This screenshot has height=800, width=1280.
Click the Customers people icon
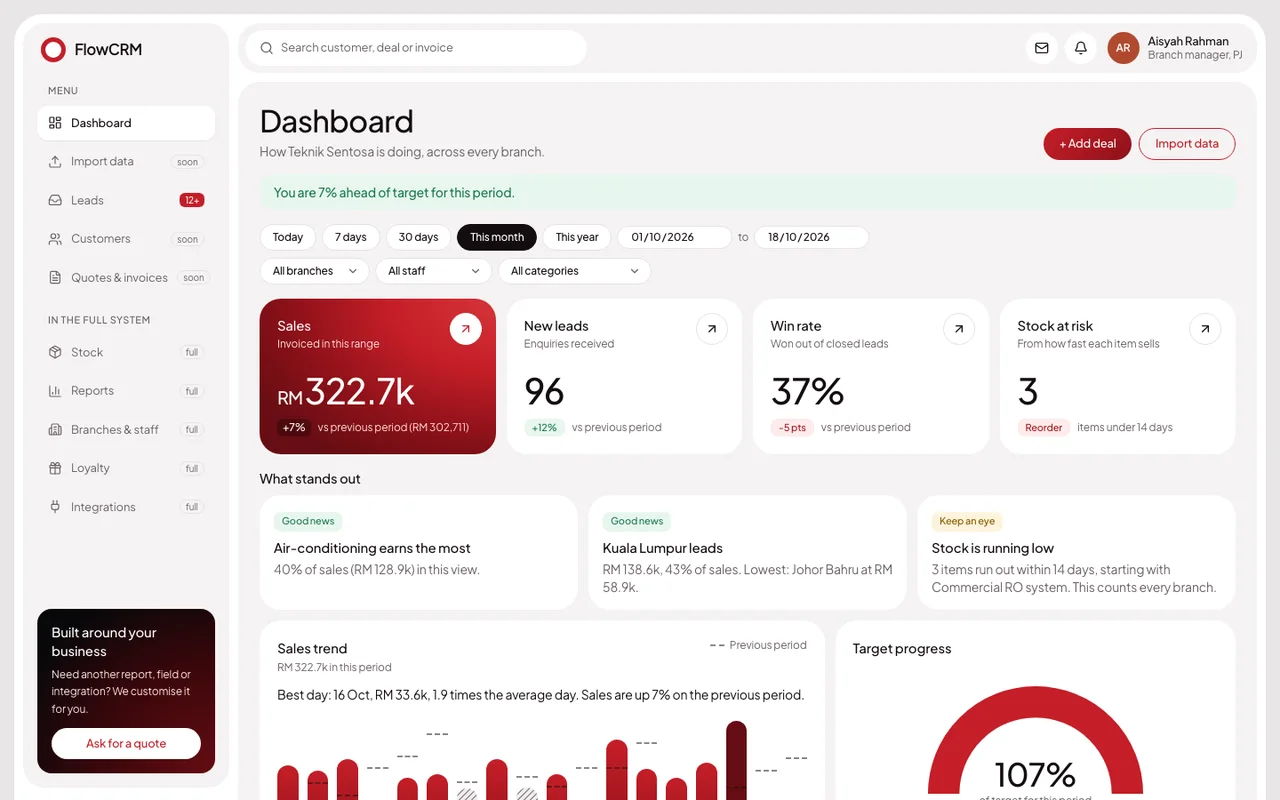point(55,239)
